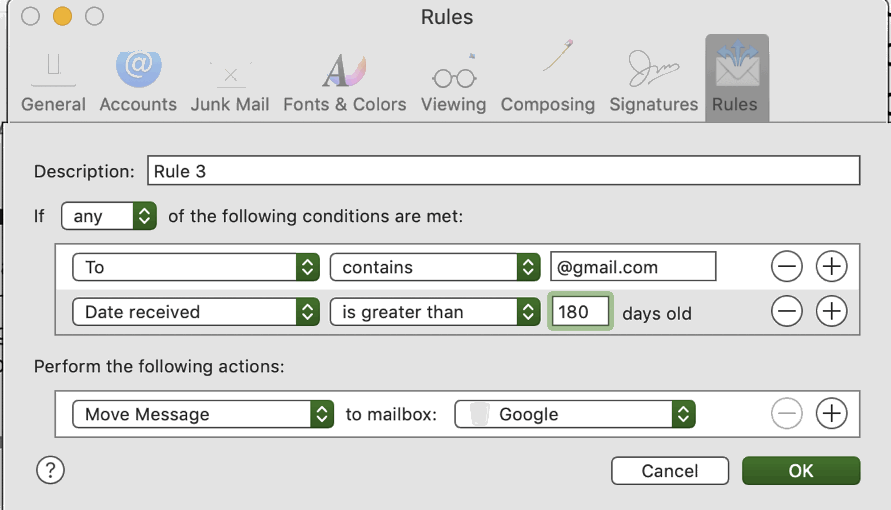Click the Cancel button
The width and height of the screenshot is (891, 510).
coord(669,471)
